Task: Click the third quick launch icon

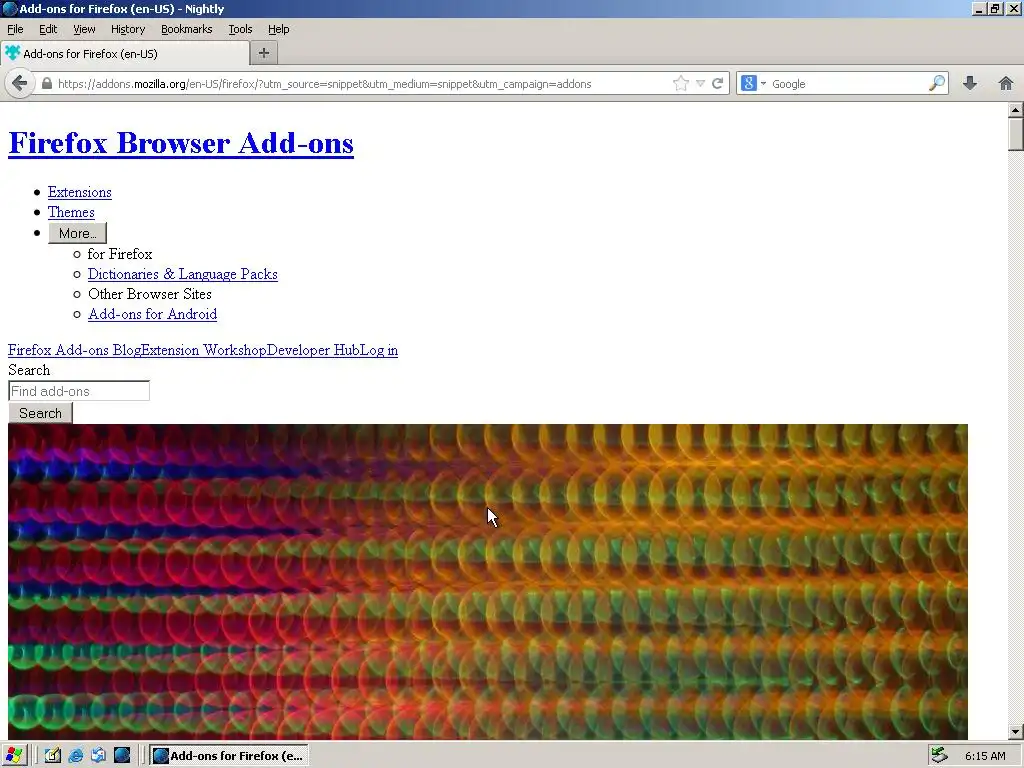Action: (x=99, y=756)
